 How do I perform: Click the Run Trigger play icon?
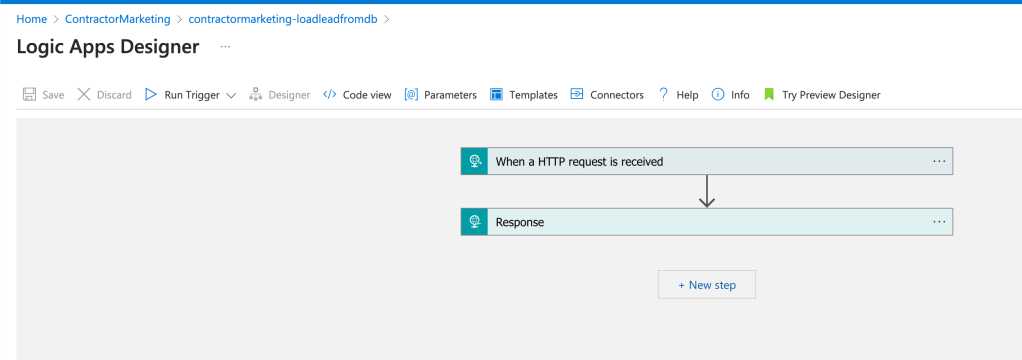pyautogui.click(x=151, y=95)
